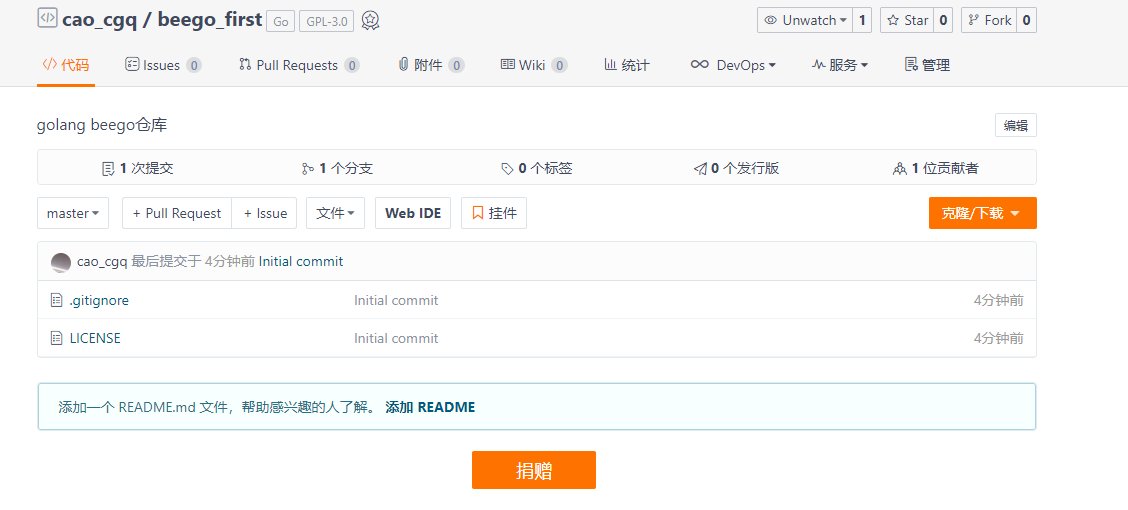View the 1 次提交 commits history
The image size is (1128, 510).
[x=138, y=168]
